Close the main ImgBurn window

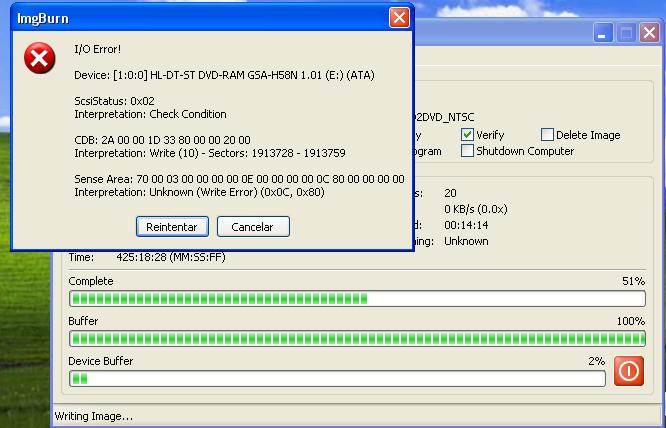click(x=649, y=33)
